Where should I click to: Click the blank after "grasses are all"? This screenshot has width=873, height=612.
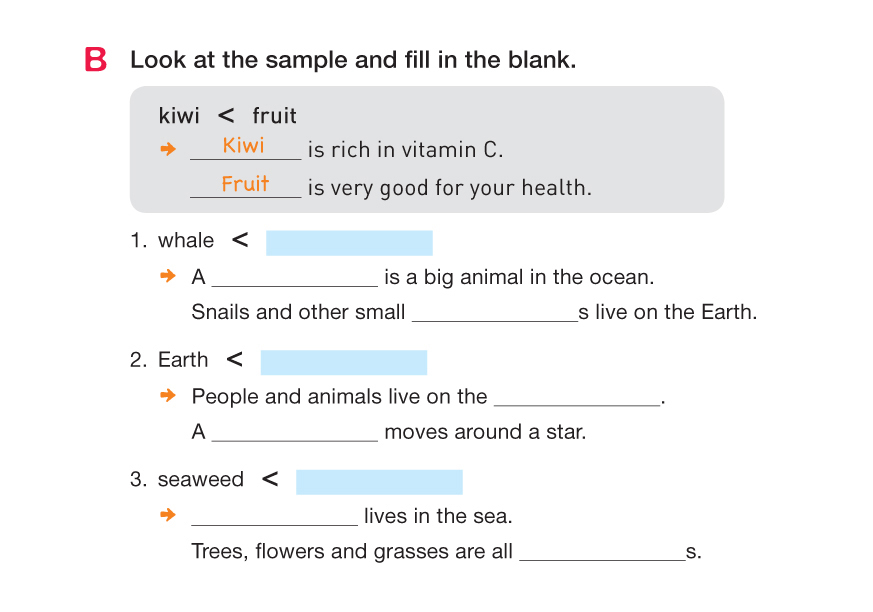pyautogui.click(x=602, y=554)
